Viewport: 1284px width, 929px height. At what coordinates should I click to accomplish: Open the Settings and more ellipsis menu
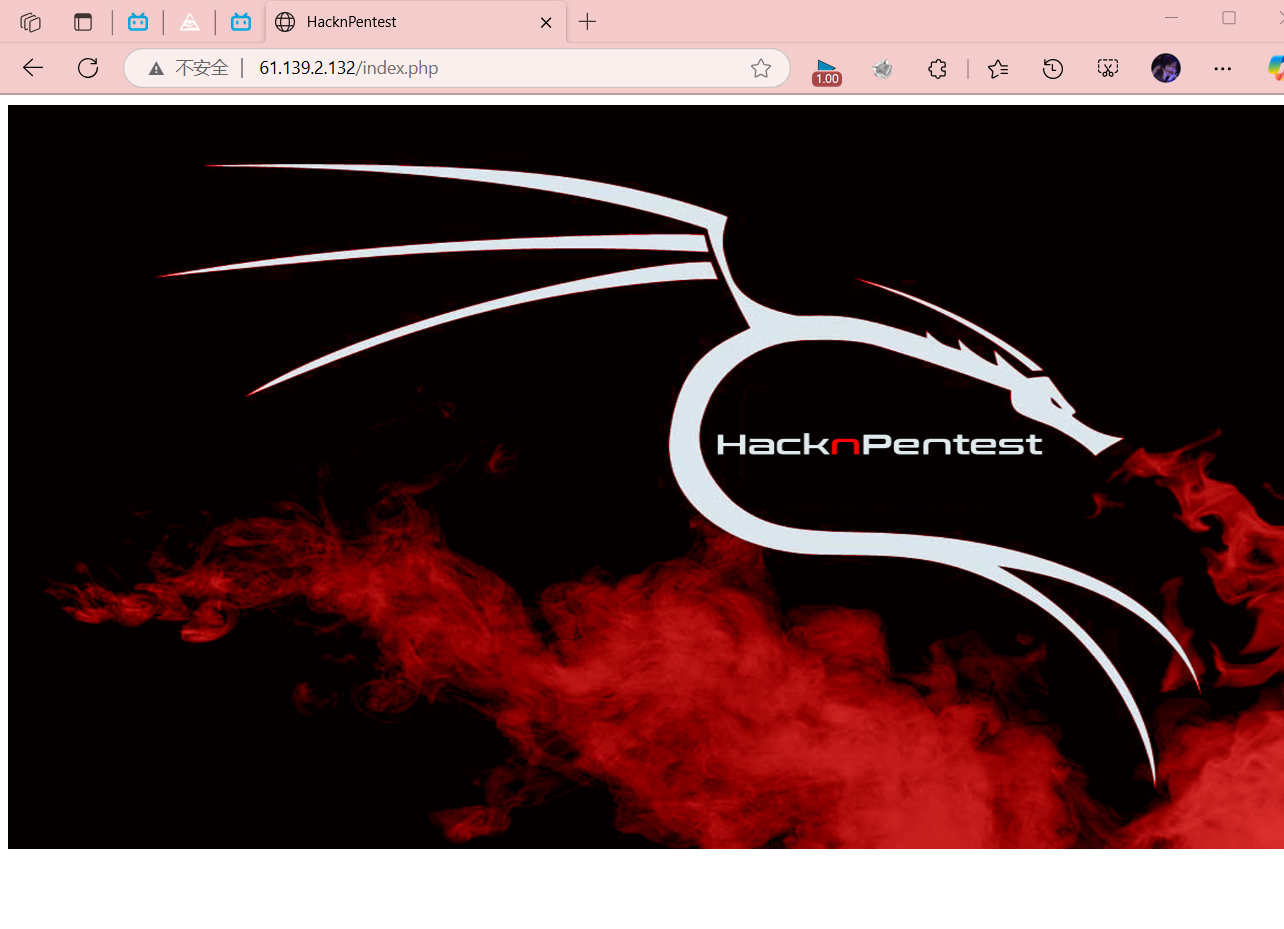1222,68
